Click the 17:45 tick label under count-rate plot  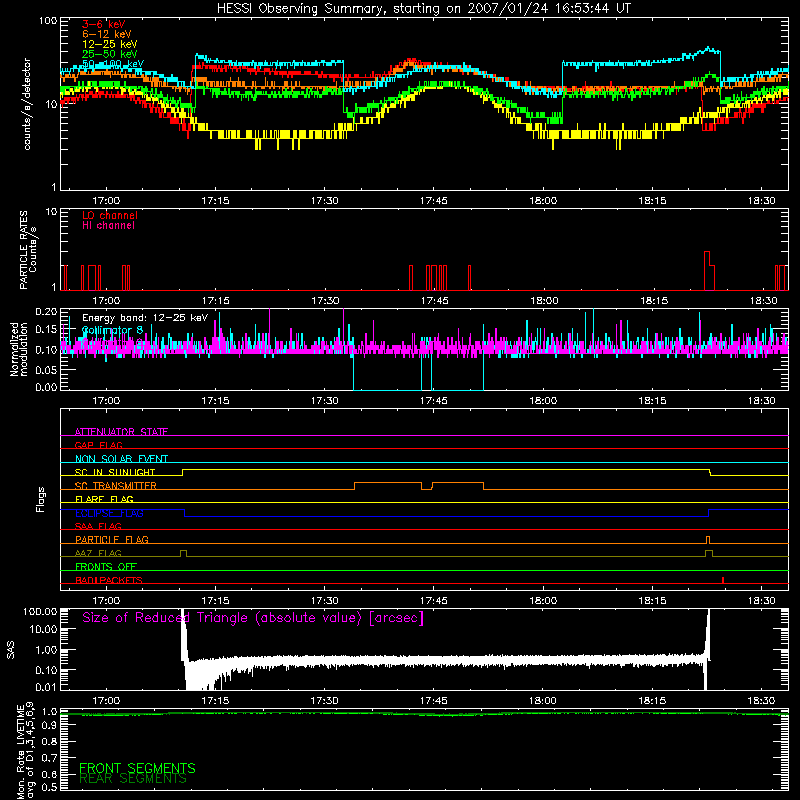coord(434,201)
